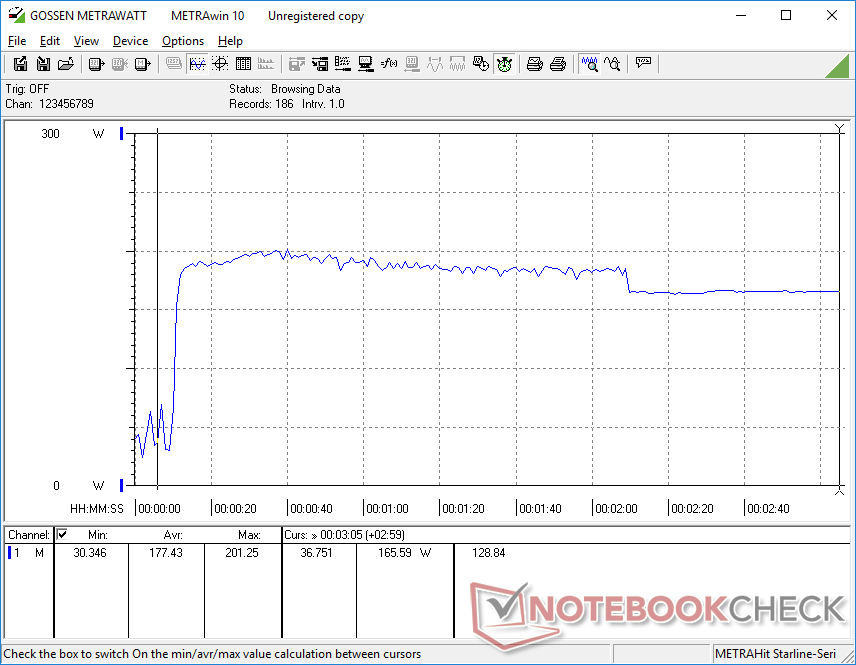Toggle the channel 1 blue marker
Image resolution: width=856 pixels, height=665 pixels.
click(x=122, y=134)
